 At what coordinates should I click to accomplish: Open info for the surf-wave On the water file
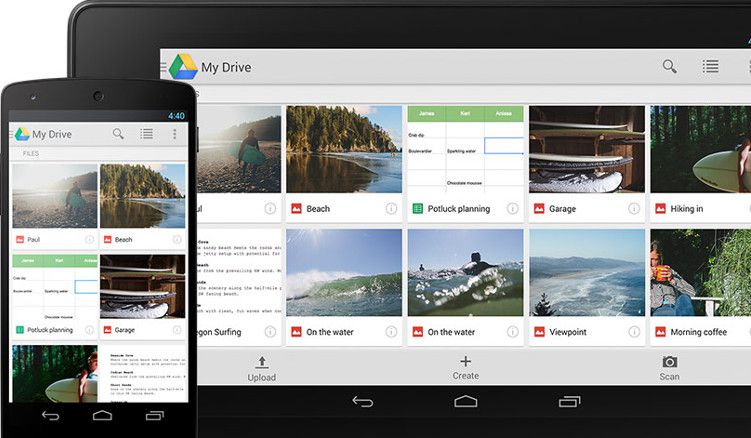[391, 332]
